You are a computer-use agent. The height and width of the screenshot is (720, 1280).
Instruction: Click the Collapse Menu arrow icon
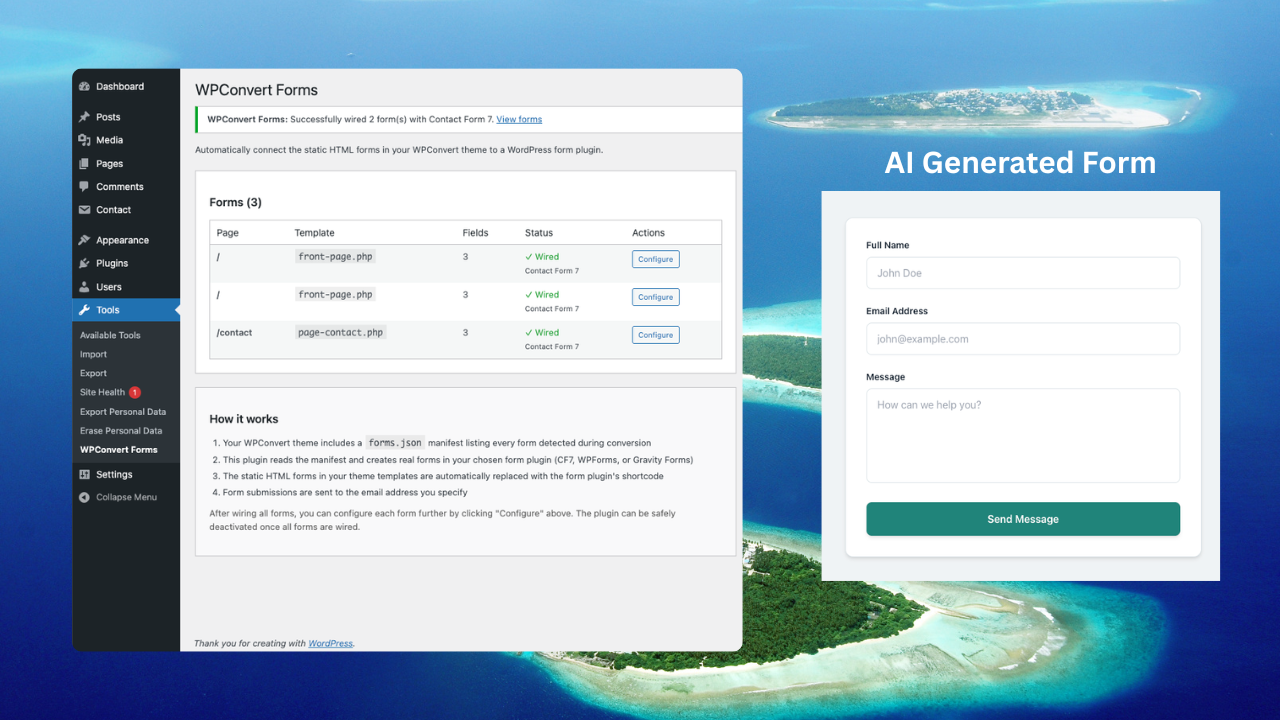[85, 497]
